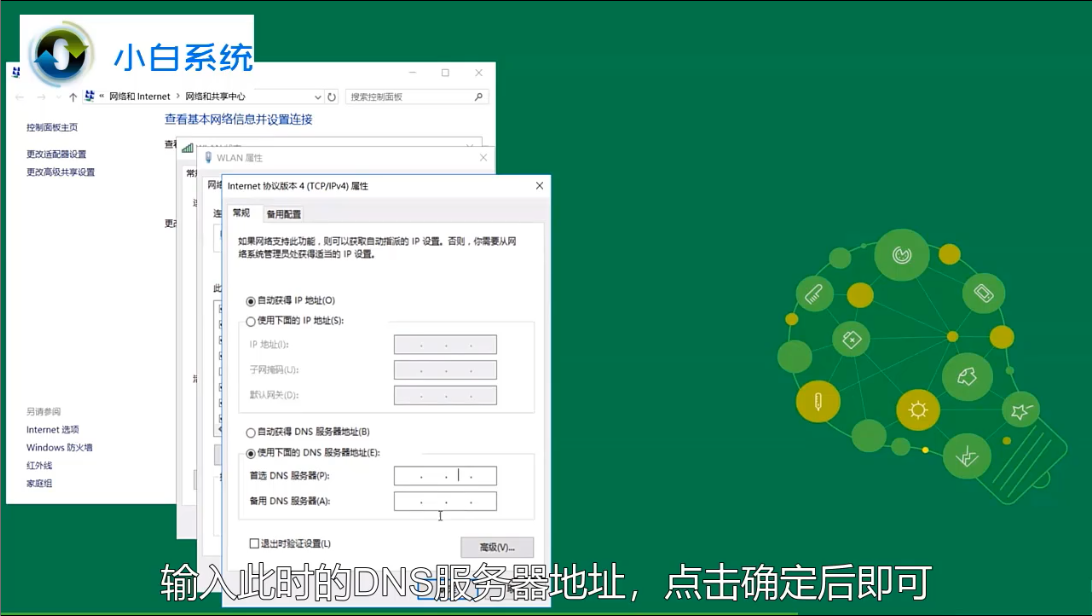Expand the address bar history dropdown
Viewport: 1092px width, 616px height.
pyautogui.click(x=318, y=97)
